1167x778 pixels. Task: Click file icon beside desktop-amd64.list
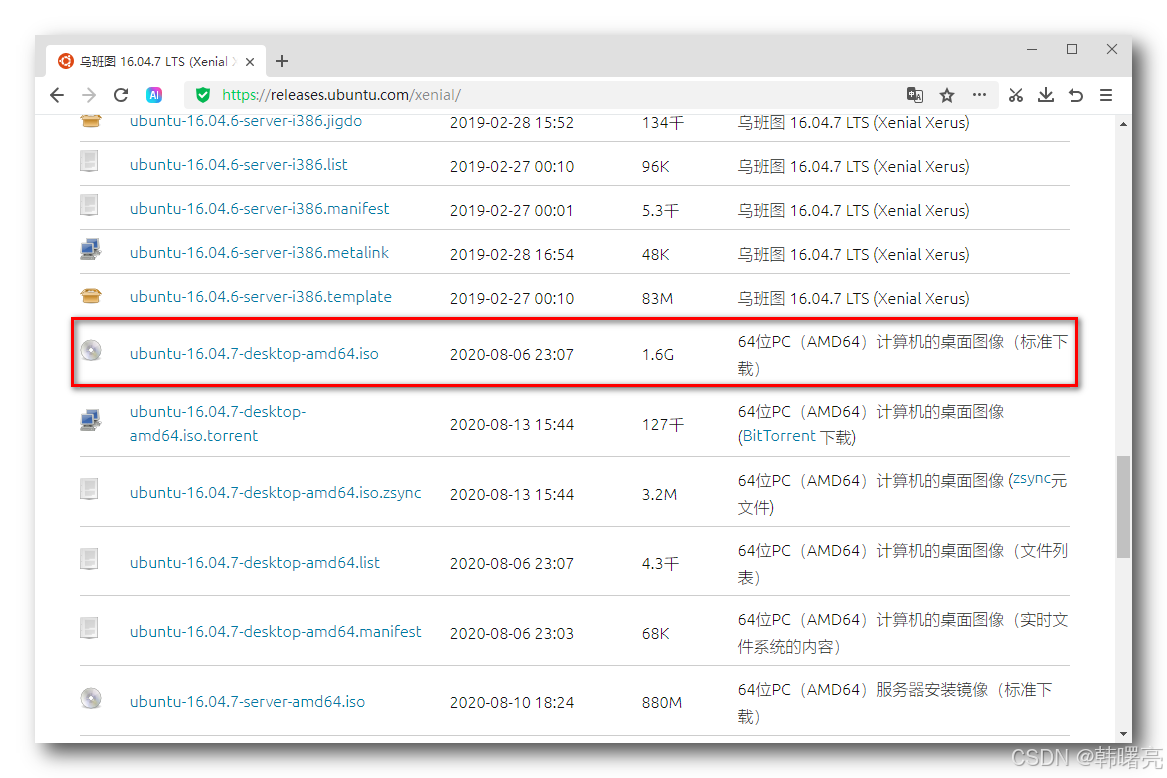coord(89,559)
